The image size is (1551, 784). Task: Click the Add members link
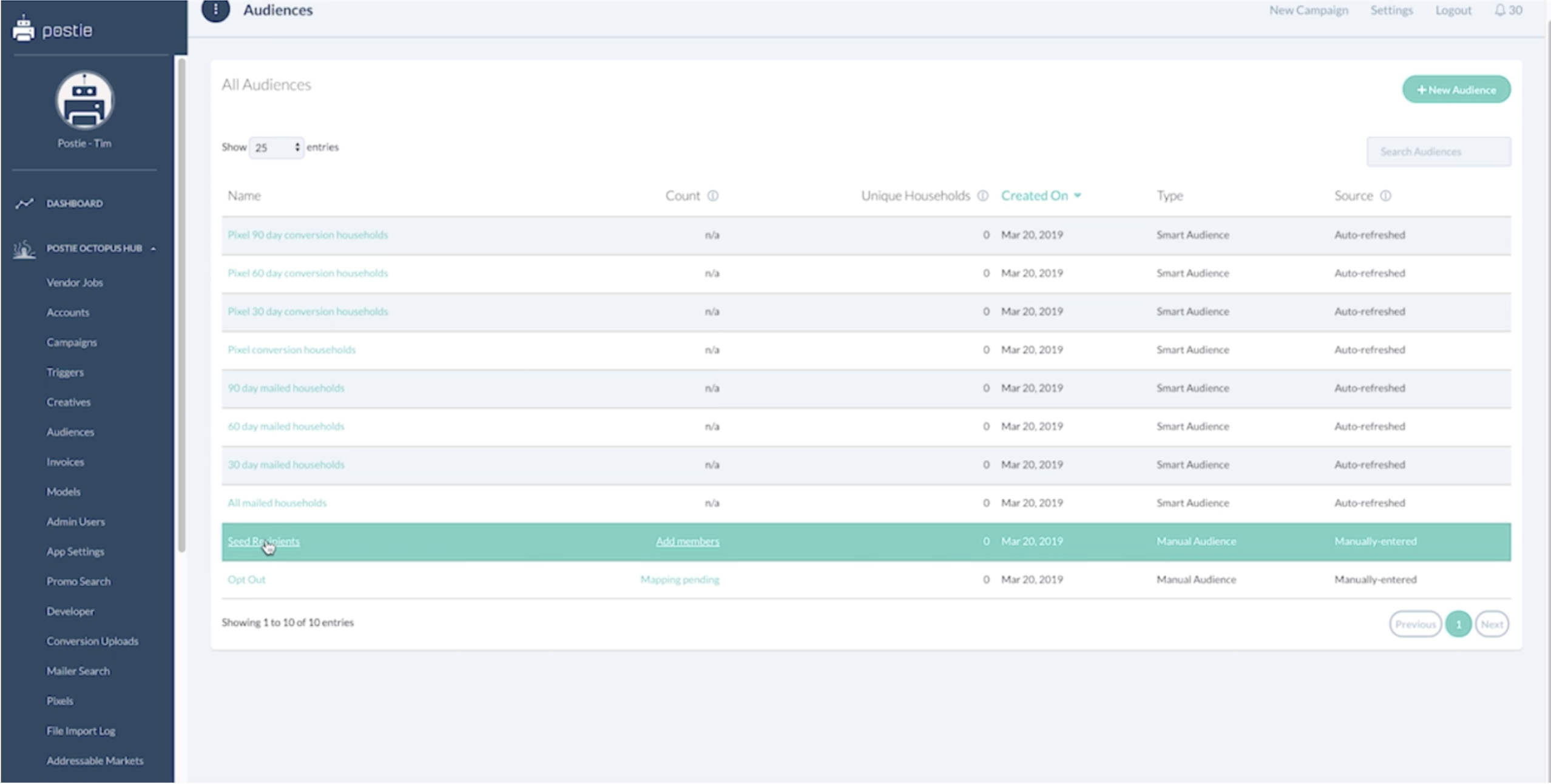pos(687,541)
